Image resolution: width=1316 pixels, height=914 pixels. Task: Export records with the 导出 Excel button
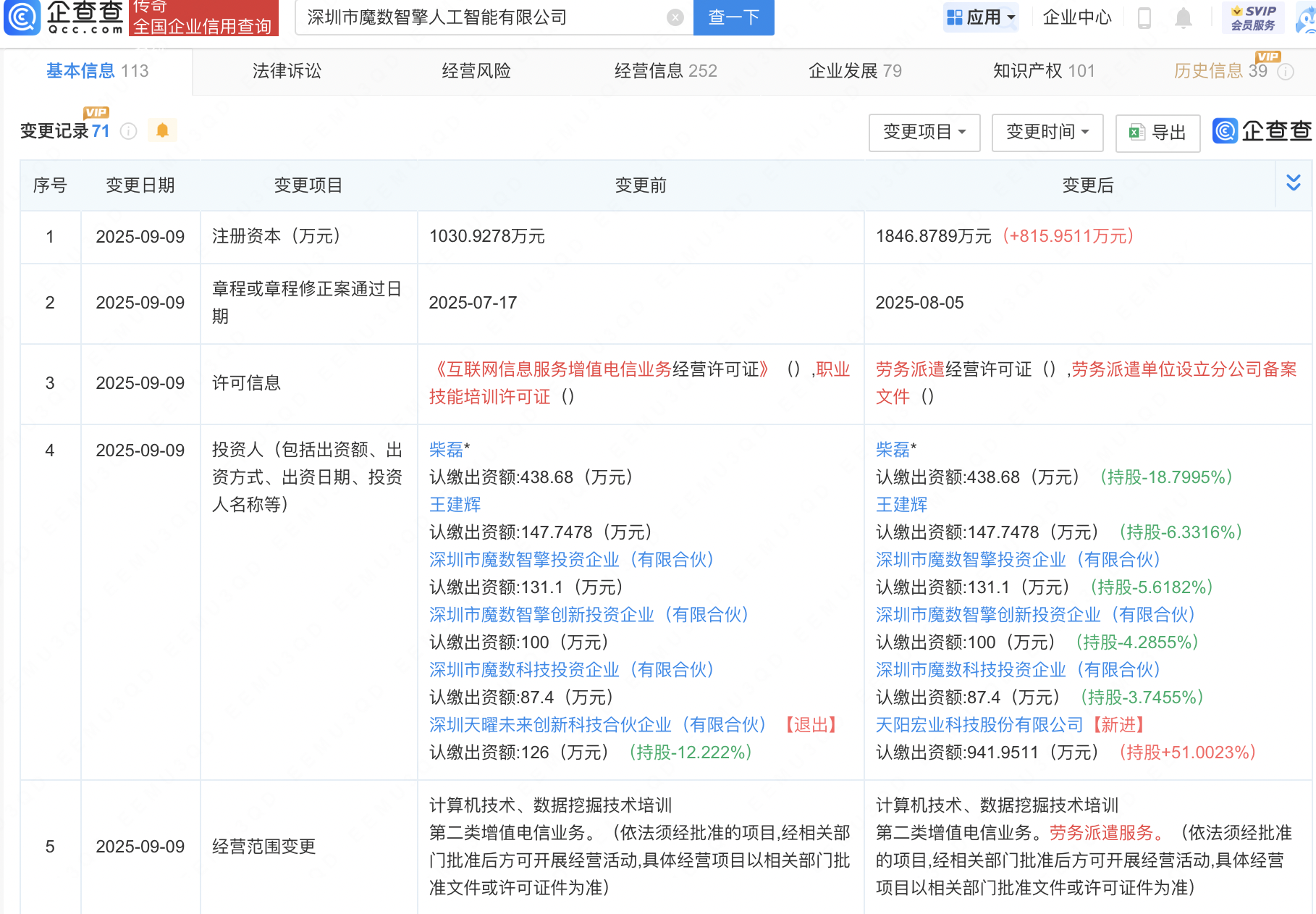tap(1157, 133)
